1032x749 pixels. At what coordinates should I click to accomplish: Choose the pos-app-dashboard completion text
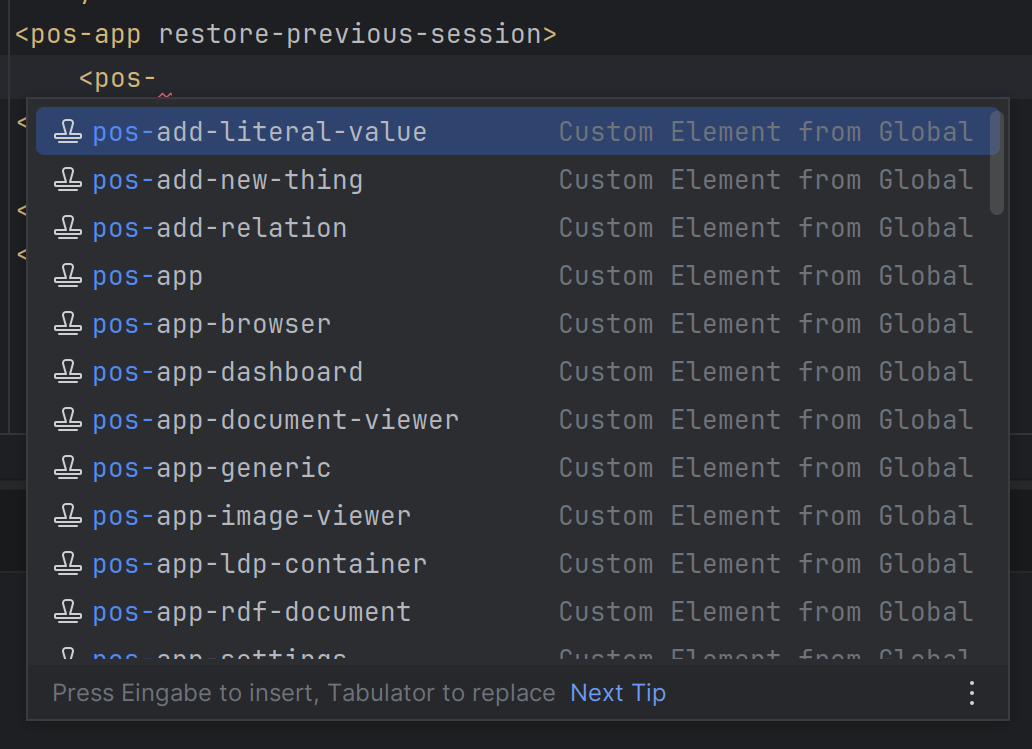(227, 372)
